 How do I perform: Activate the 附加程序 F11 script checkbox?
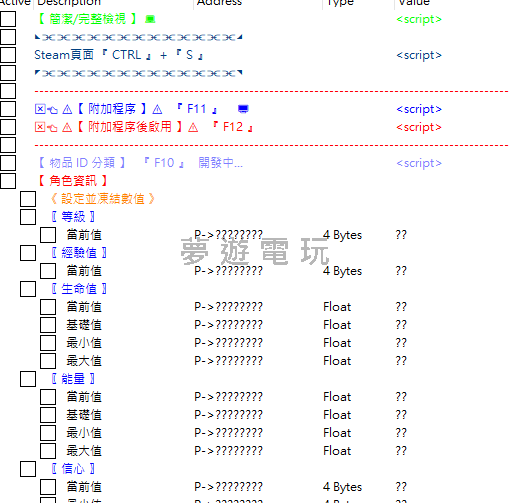8,109
